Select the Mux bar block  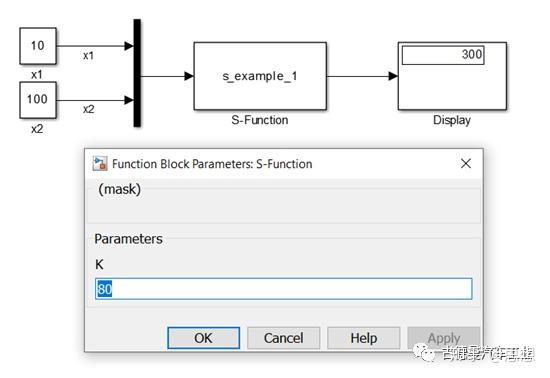(137, 73)
